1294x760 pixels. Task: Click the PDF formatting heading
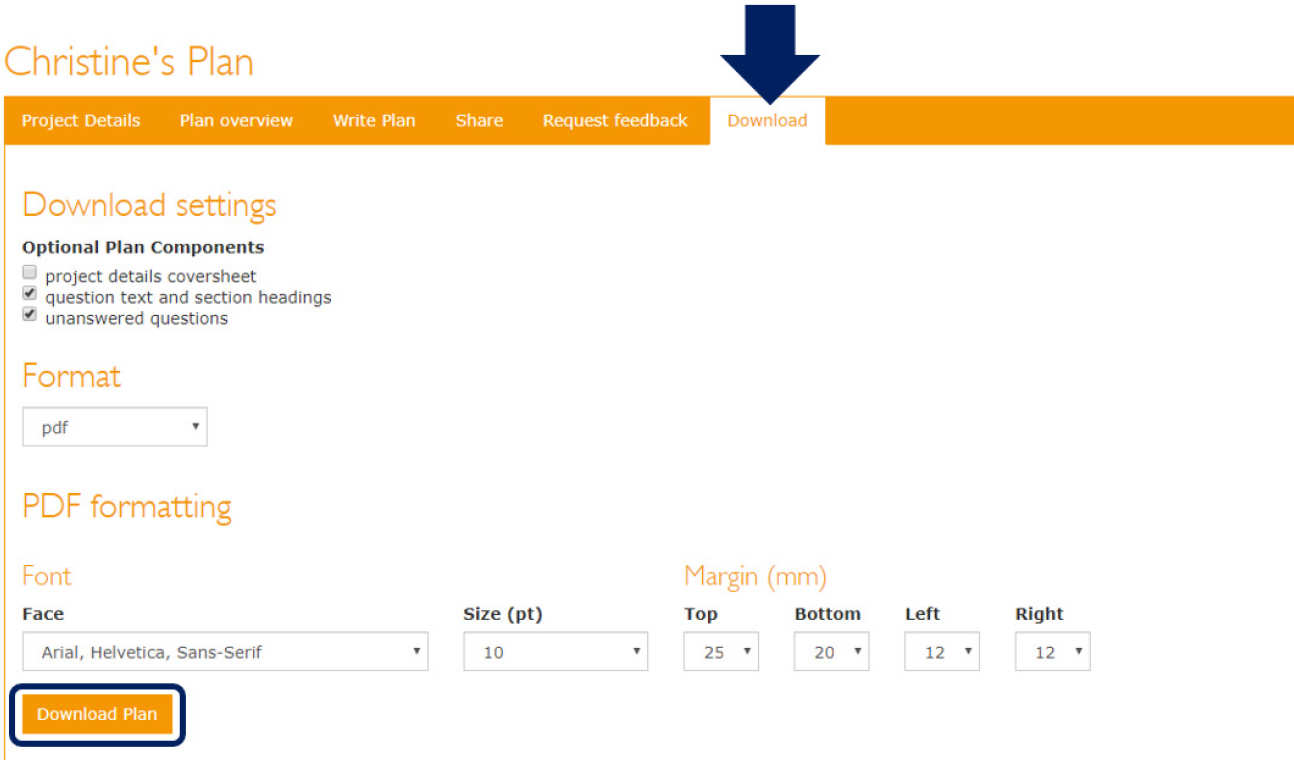click(x=127, y=506)
